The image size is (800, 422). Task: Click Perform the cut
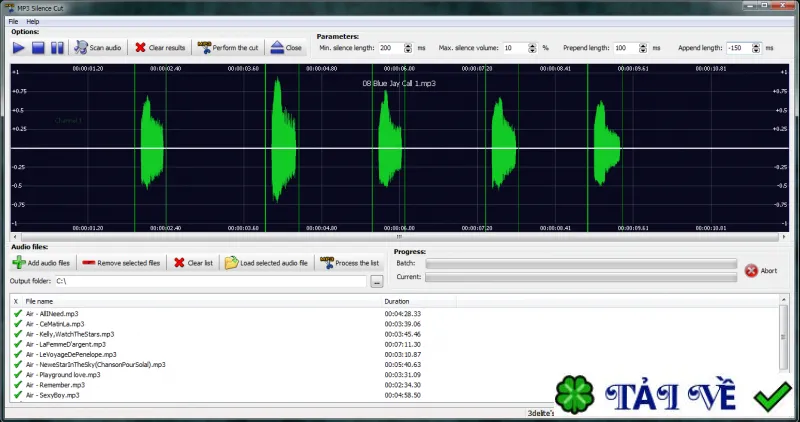(228, 48)
